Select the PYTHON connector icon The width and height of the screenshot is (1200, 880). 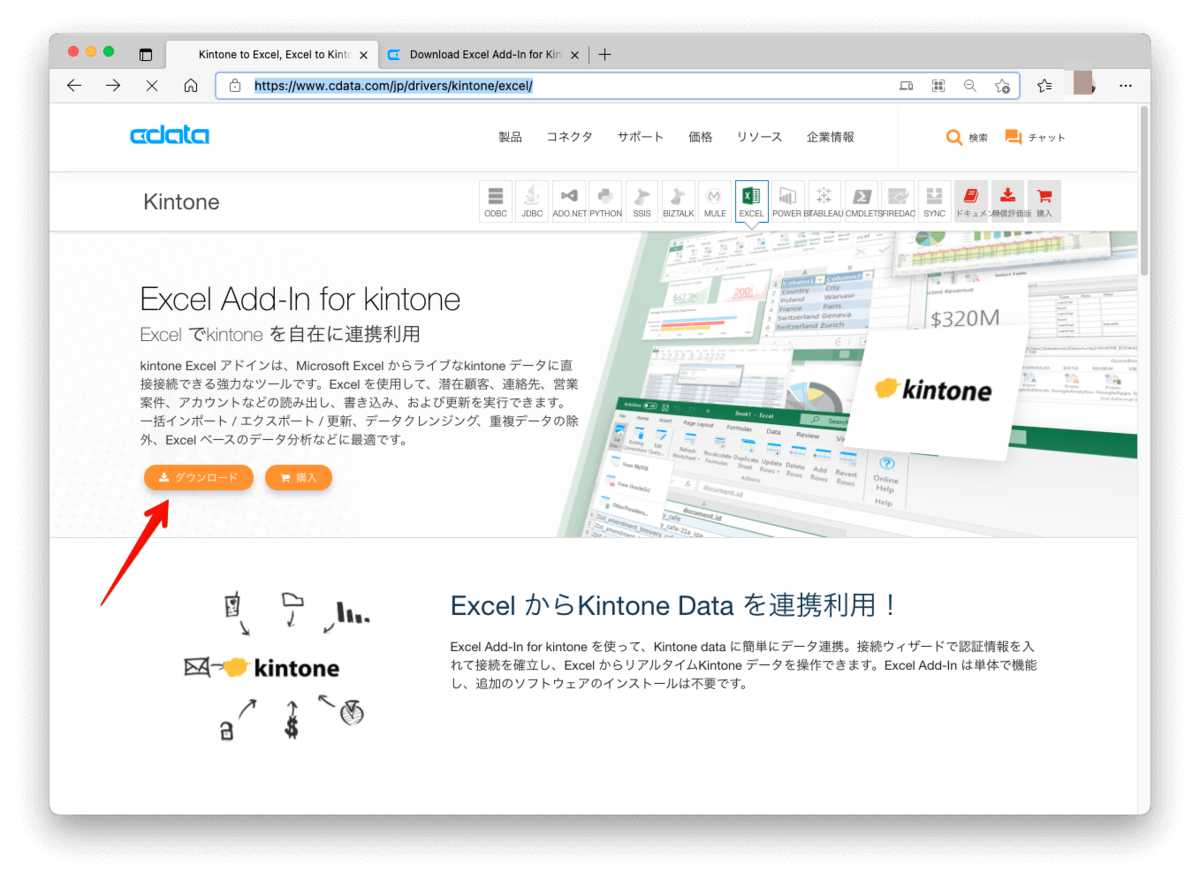(605, 201)
